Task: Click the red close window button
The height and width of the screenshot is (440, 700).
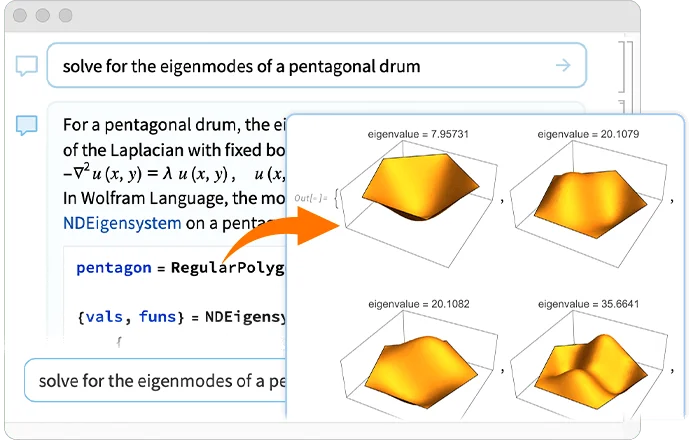Action: point(20,15)
